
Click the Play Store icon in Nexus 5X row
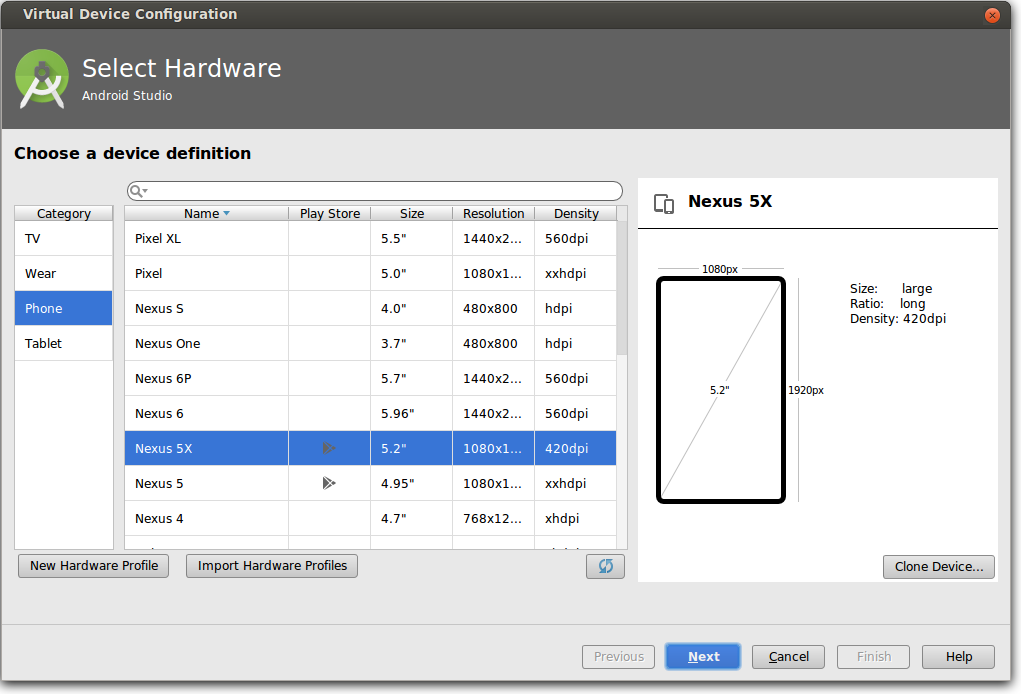tap(329, 448)
